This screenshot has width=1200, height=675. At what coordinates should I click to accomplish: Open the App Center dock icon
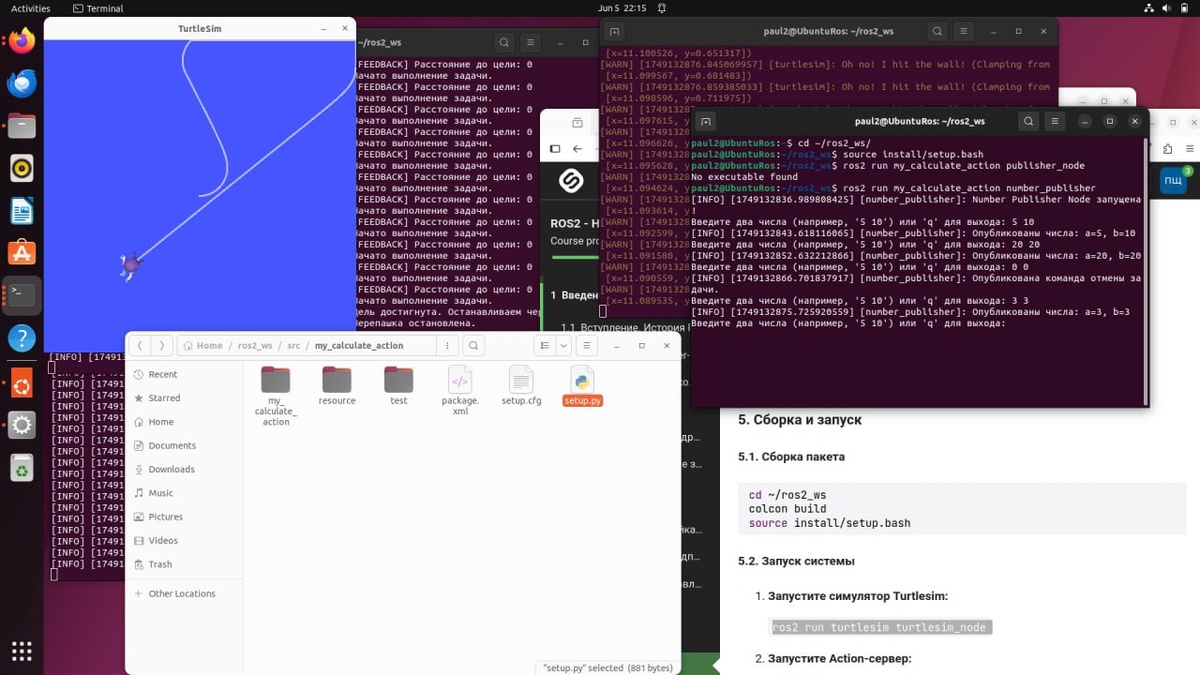tap(22, 253)
